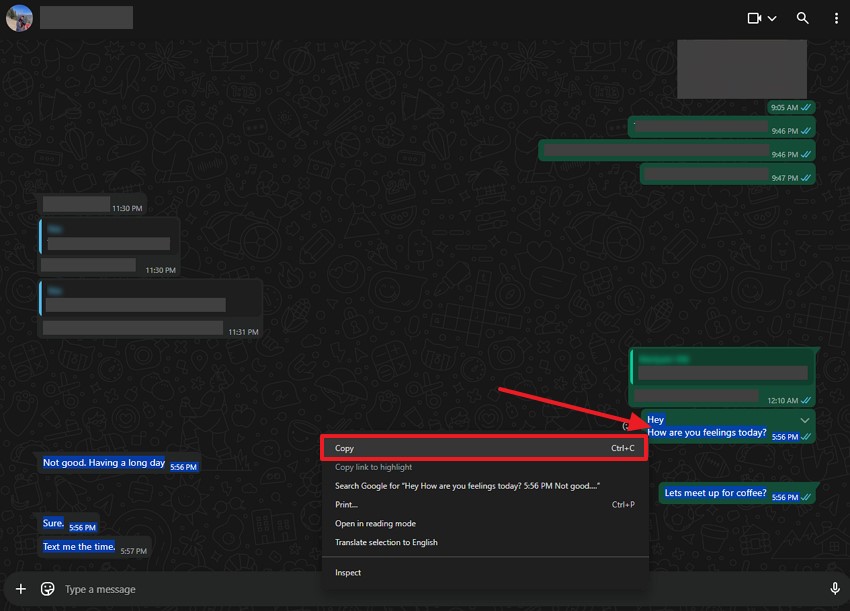Choose Print... from the context menu
This screenshot has height=611, width=850.
[346, 505]
